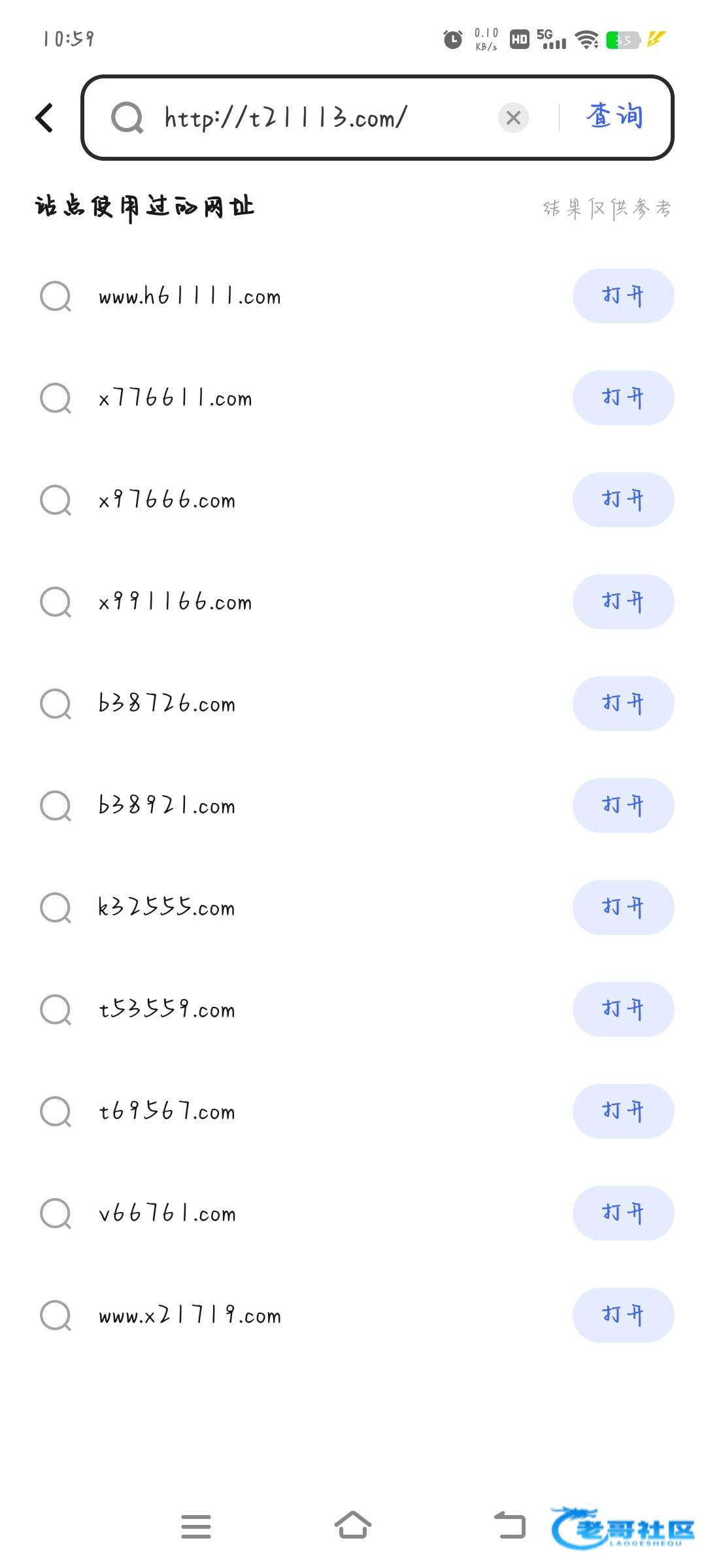The height and width of the screenshot is (1568, 706).
Task: Go to the Android home screen
Action: [353, 1526]
